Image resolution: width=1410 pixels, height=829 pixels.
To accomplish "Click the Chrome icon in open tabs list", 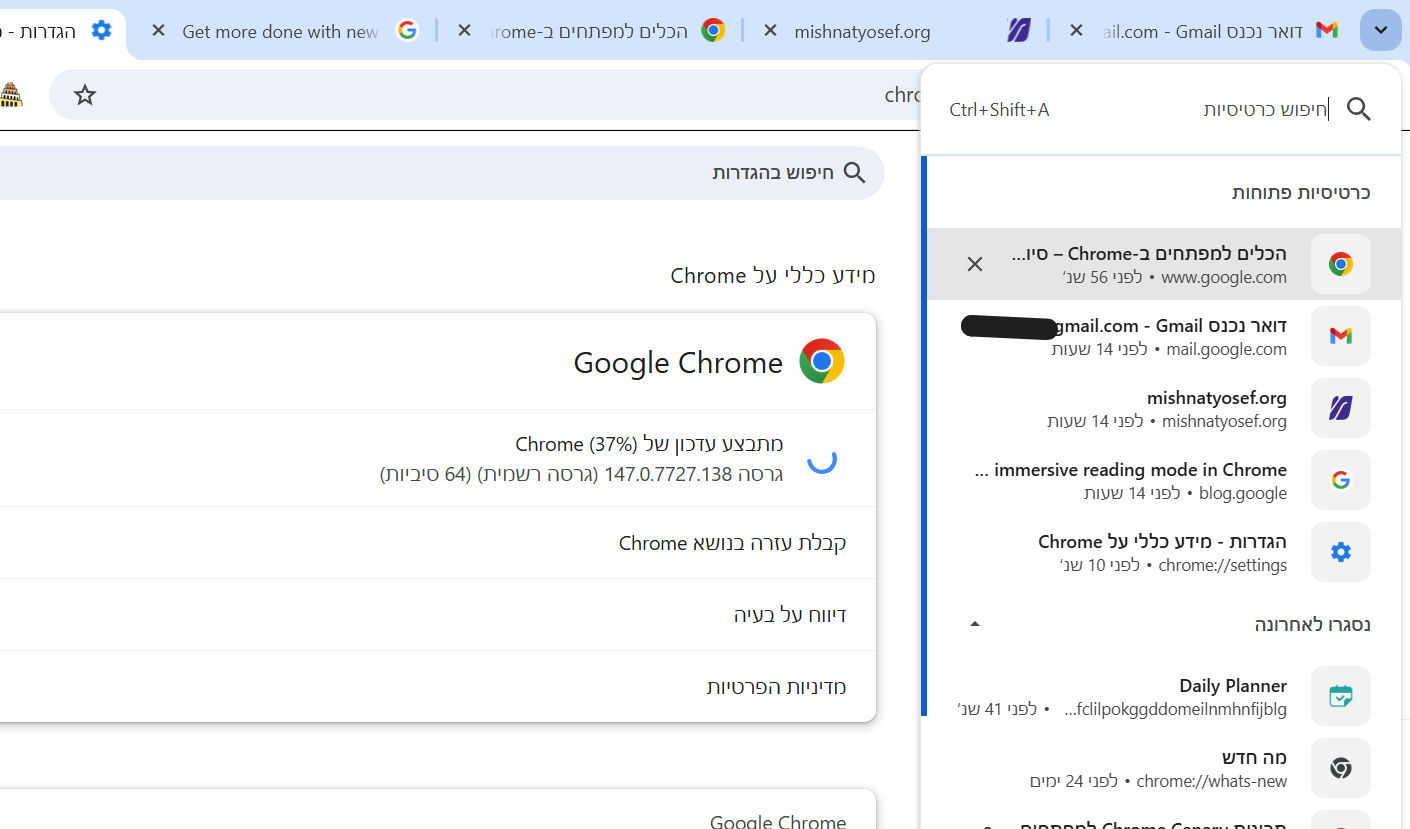I will [x=1341, y=264].
